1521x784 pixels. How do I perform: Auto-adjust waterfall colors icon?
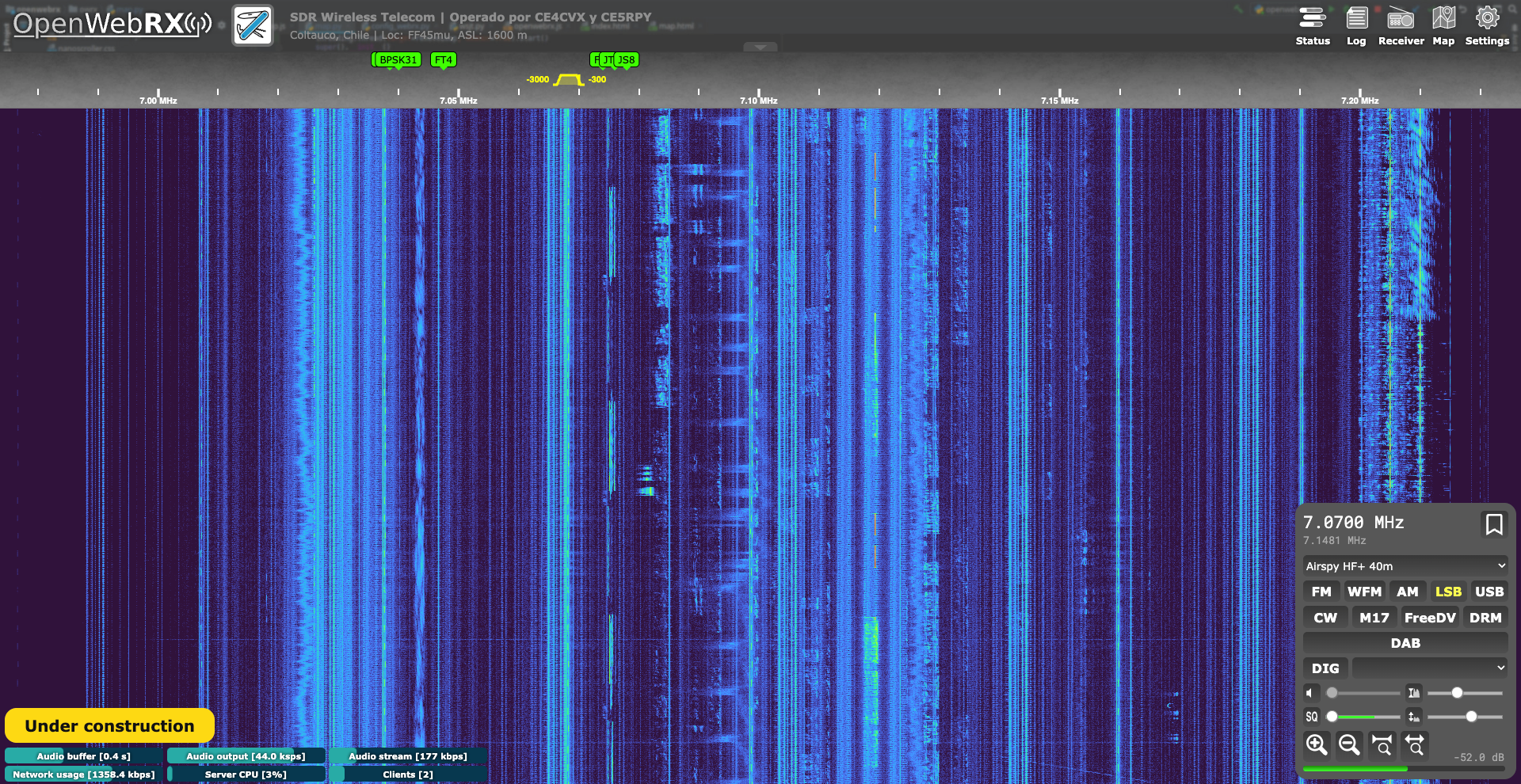pos(1413,693)
